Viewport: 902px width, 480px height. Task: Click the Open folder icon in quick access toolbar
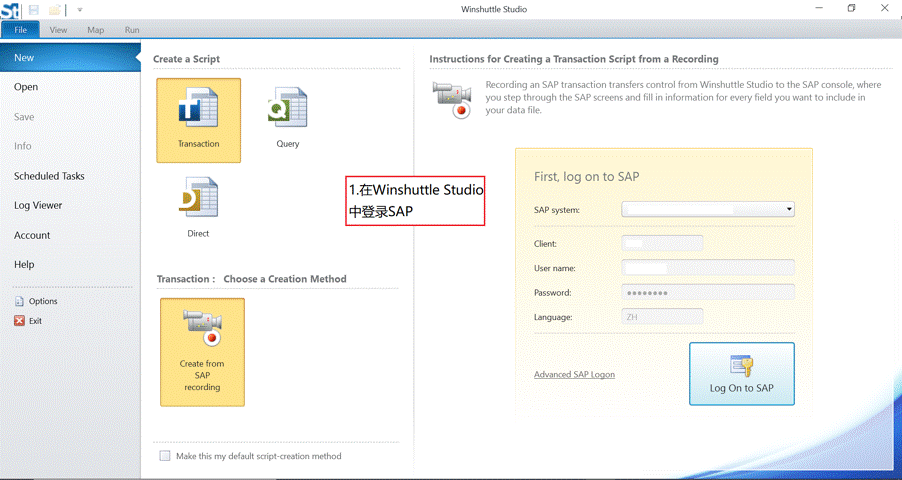click(54, 9)
